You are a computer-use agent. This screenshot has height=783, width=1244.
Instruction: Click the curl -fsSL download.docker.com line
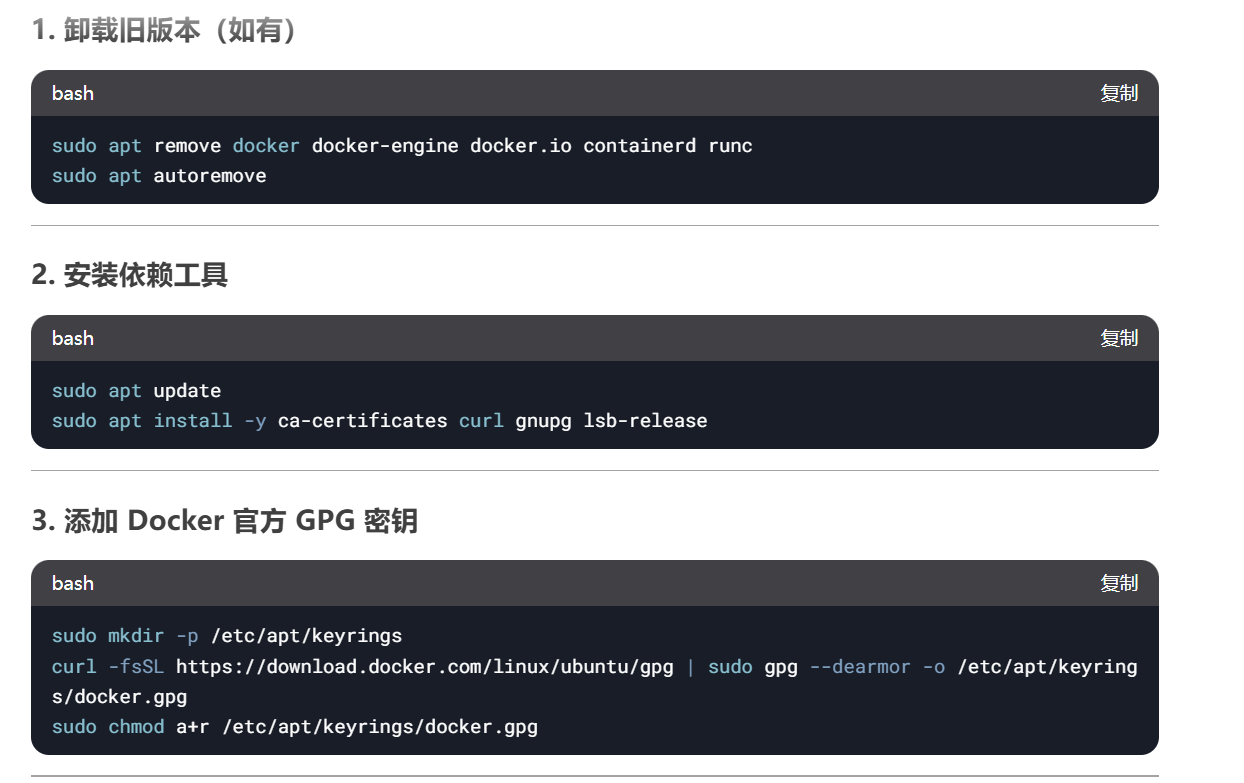coord(595,666)
